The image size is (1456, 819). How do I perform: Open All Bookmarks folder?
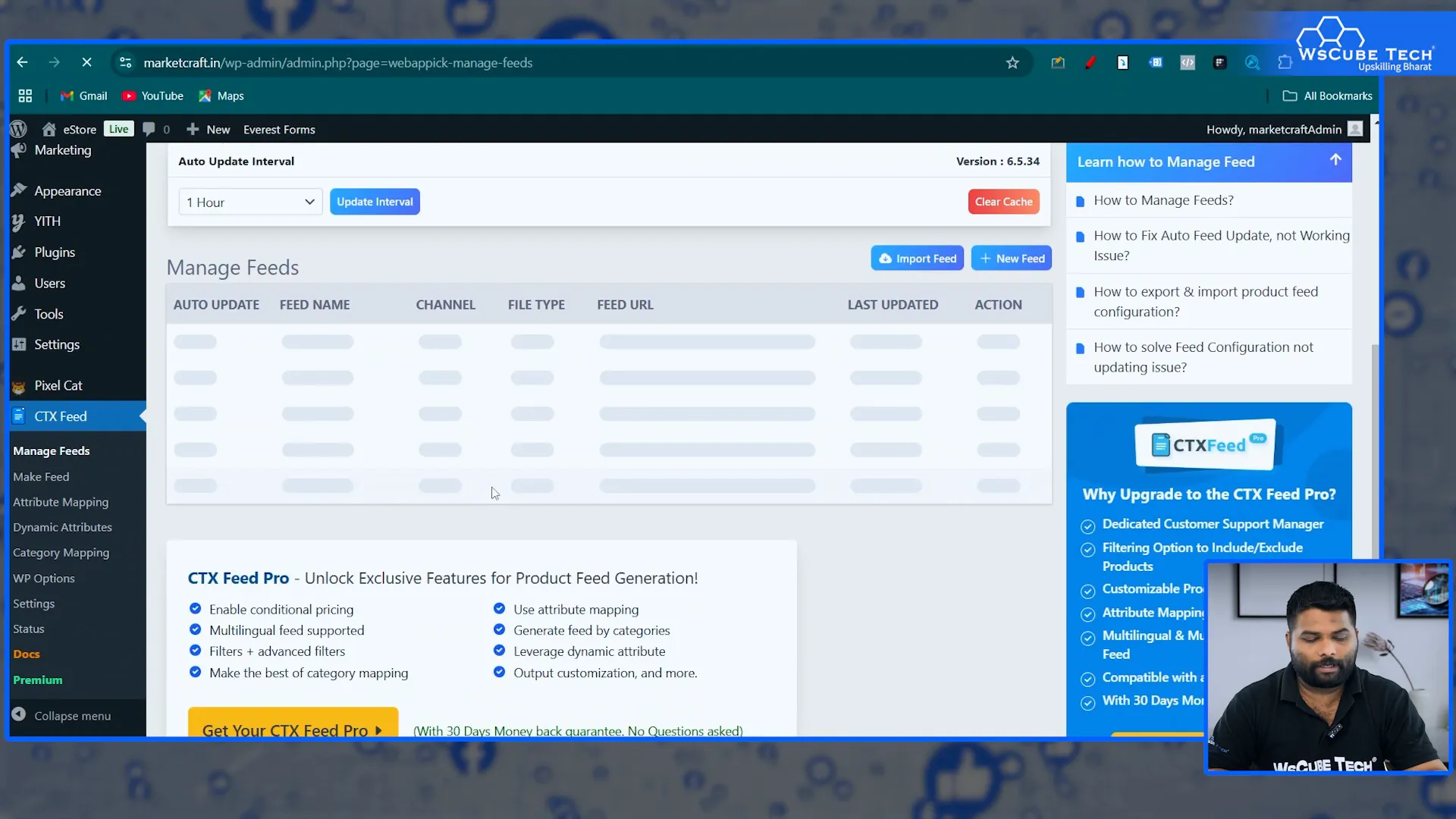pyautogui.click(x=1327, y=96)
